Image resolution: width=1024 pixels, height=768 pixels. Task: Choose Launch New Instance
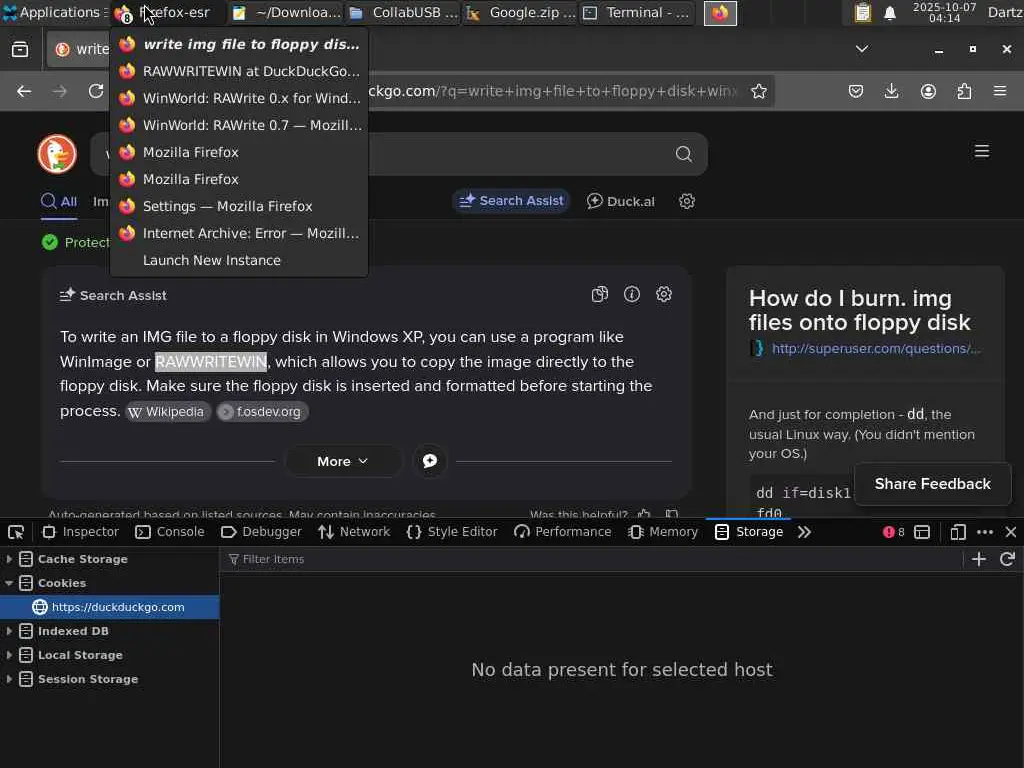point(239,261)
